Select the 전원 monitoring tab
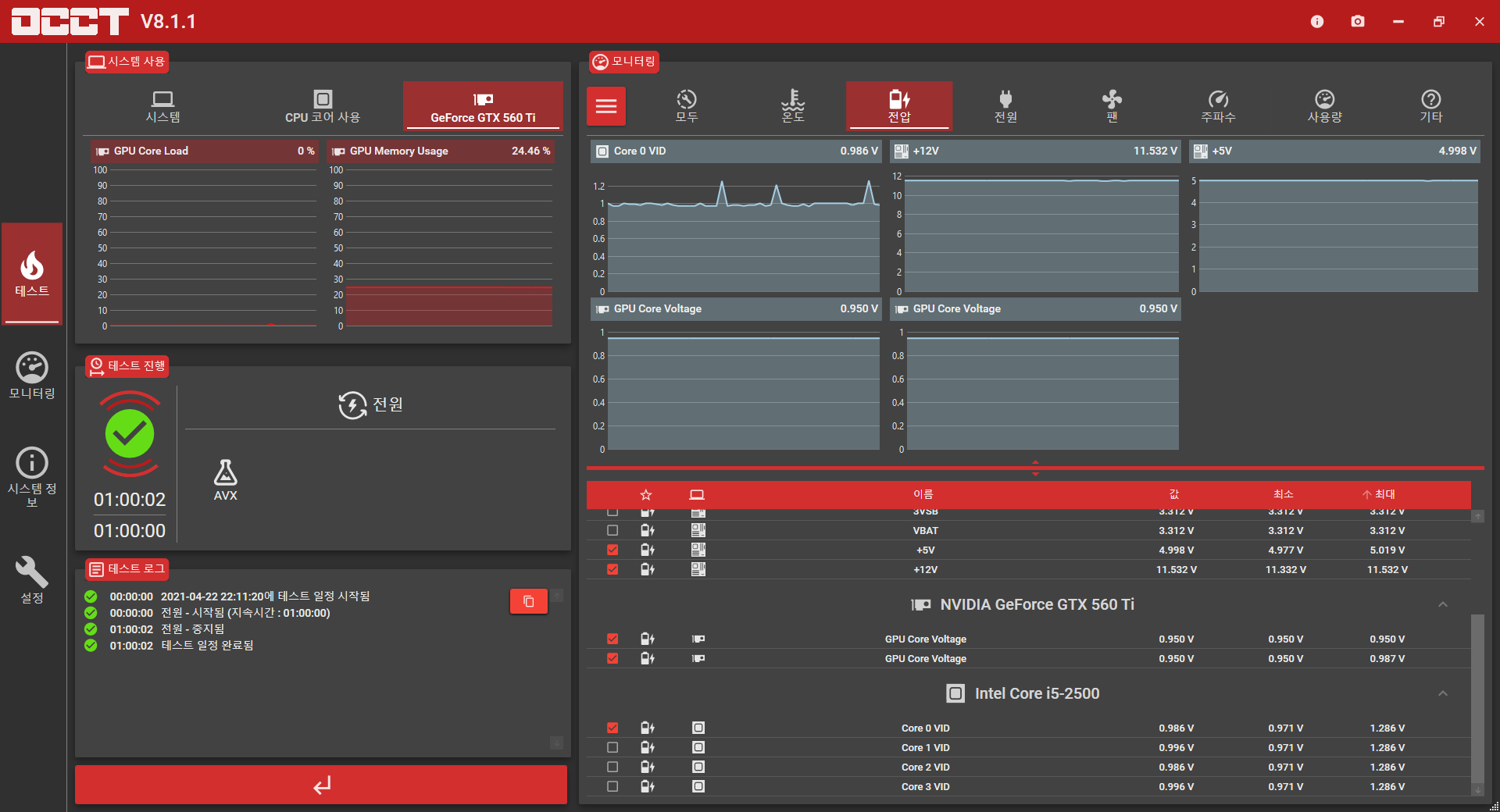Viewport: 1500px width, 812px height. 1005,106
